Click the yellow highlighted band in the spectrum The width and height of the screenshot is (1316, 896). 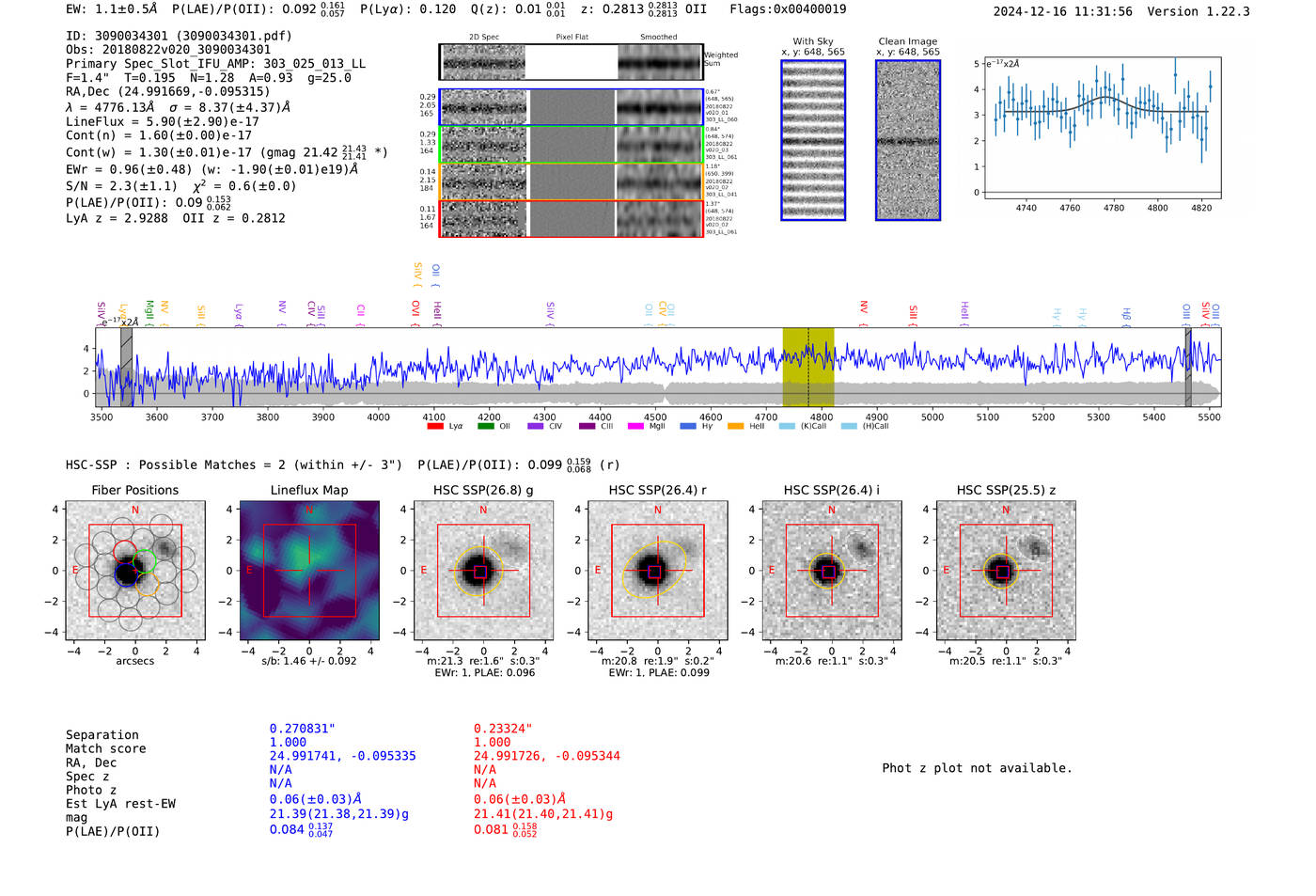click(808, 367)
